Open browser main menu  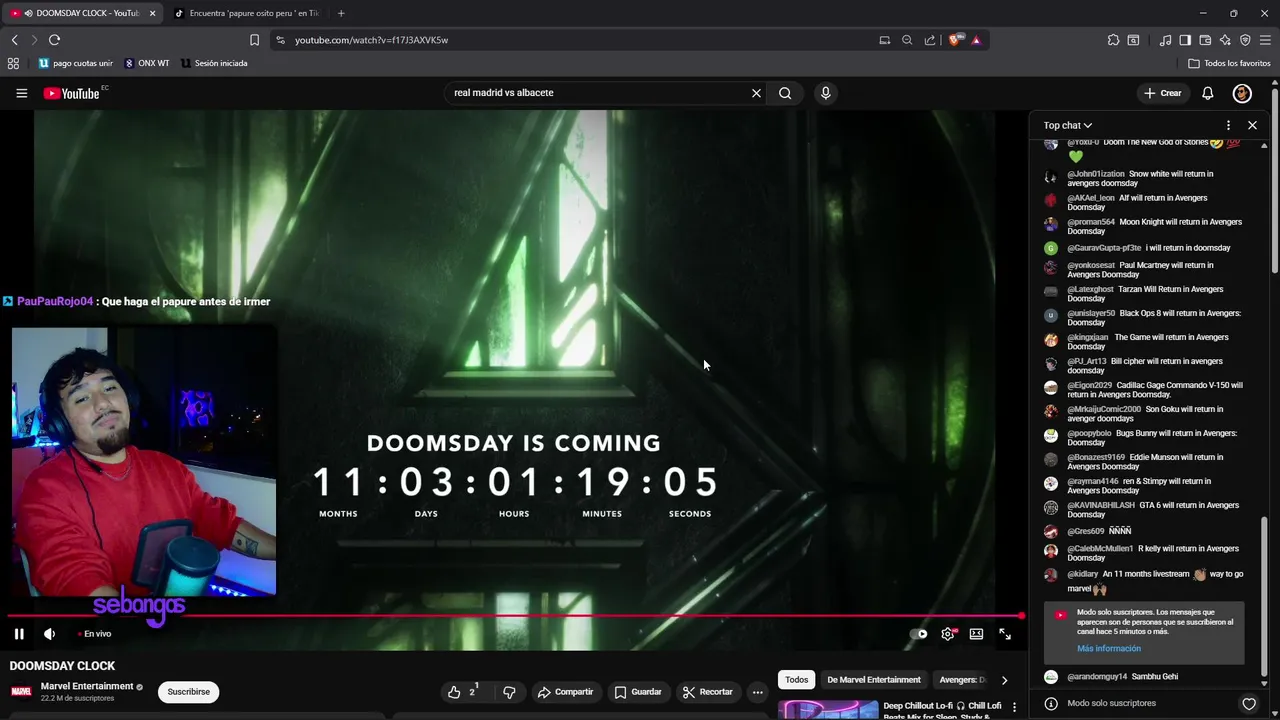pyautogui.click(x=1266, y=40)
